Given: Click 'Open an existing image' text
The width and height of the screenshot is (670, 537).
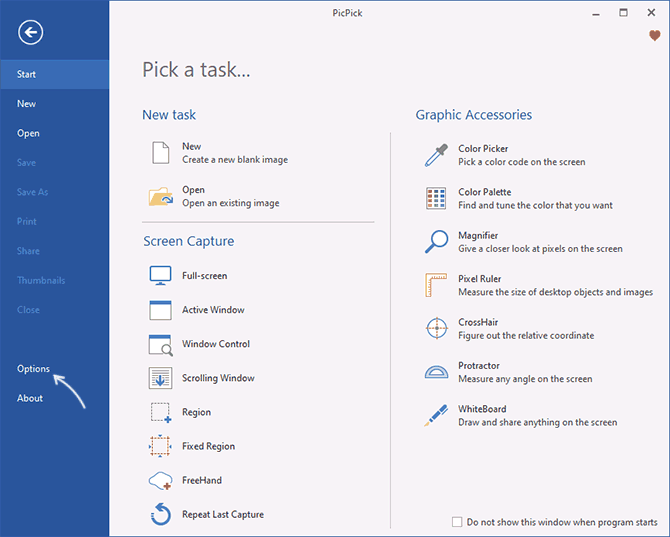Looking at the screenshot, I should 231,203.
